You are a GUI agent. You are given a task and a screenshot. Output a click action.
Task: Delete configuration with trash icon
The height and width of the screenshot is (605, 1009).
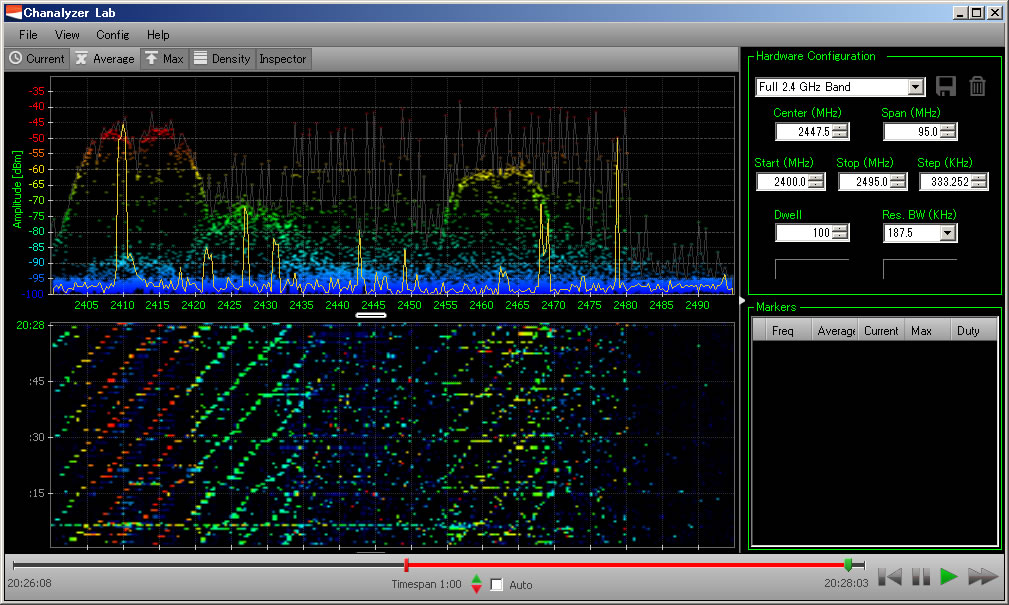coord(977,86)
